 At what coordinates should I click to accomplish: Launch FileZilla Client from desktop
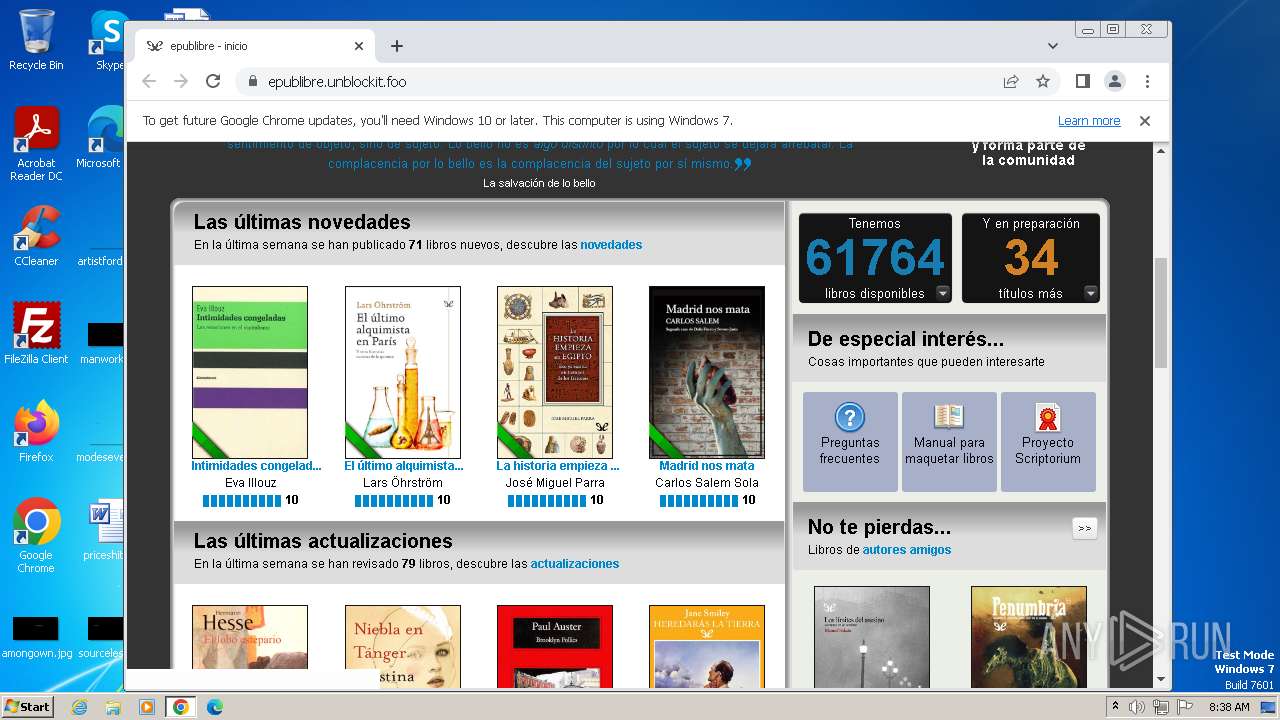tap(36, 334)
